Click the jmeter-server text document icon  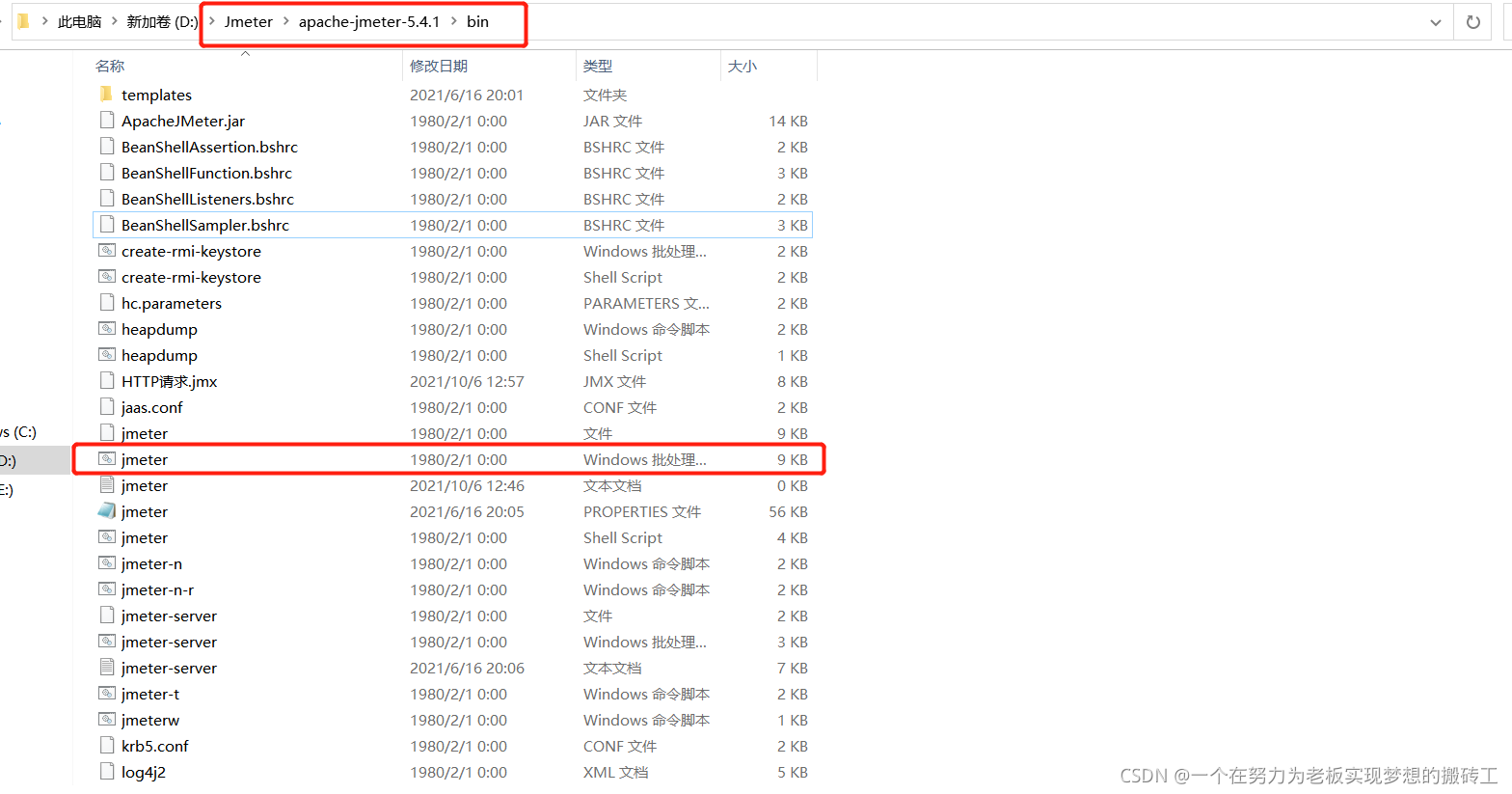(x=107, y=668)
